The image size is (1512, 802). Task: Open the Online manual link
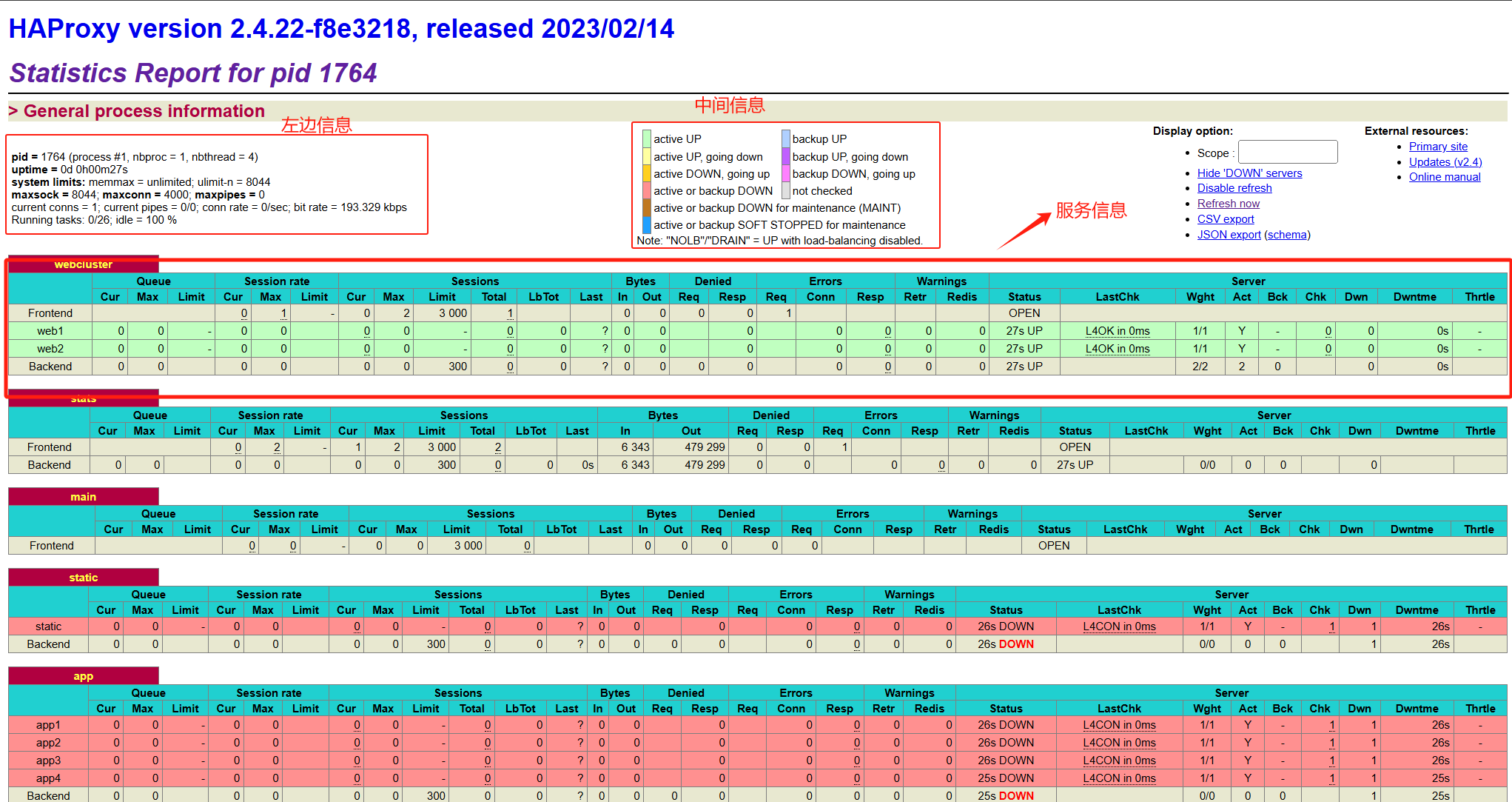pos(1444,177)
